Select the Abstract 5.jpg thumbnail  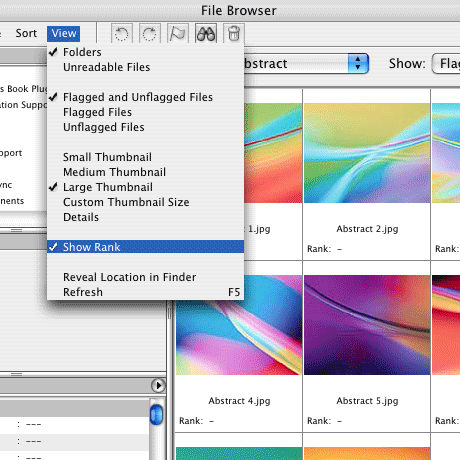coord(367,325)
